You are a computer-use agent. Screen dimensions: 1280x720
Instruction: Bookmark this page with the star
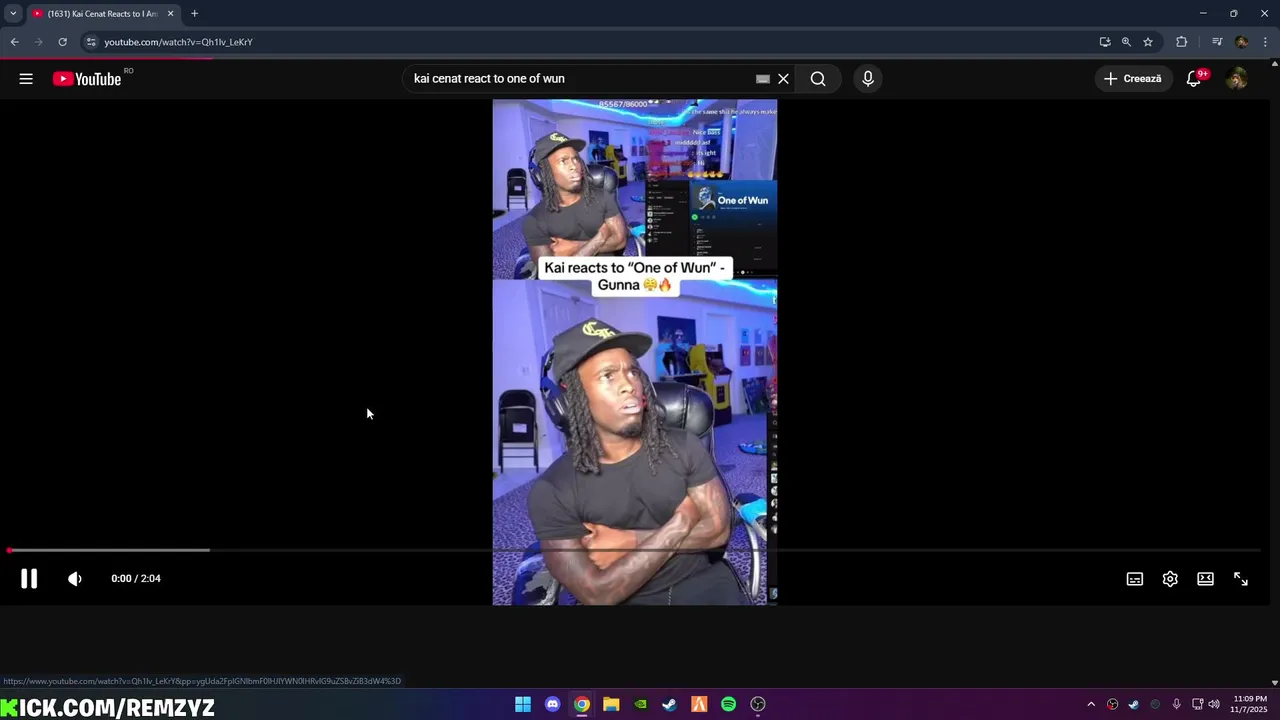tap(1148, 42)
